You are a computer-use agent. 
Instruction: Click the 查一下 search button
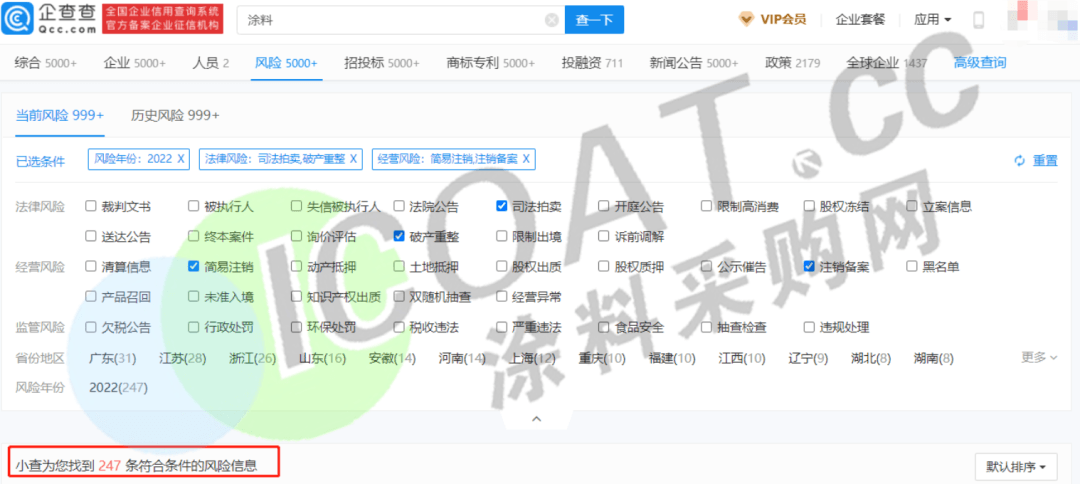pyautogui.click(x=594, y=20)
